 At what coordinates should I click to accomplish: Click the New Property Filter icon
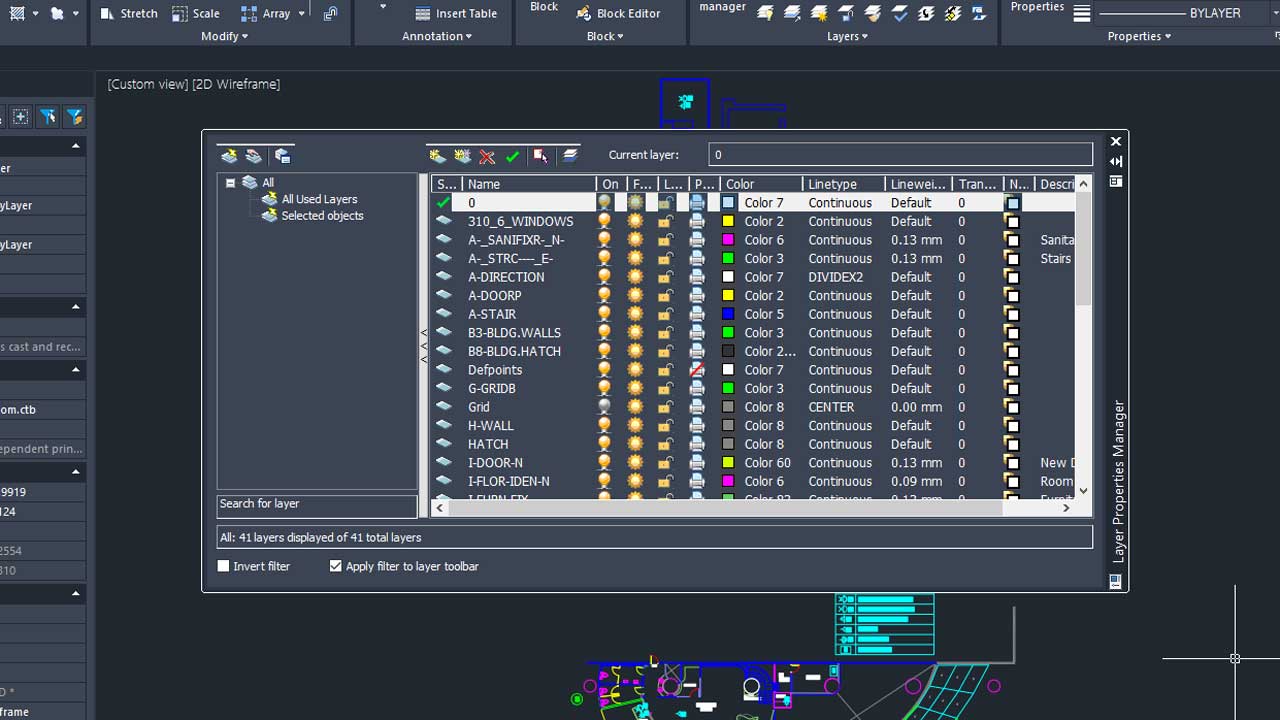tap(229, 156)
